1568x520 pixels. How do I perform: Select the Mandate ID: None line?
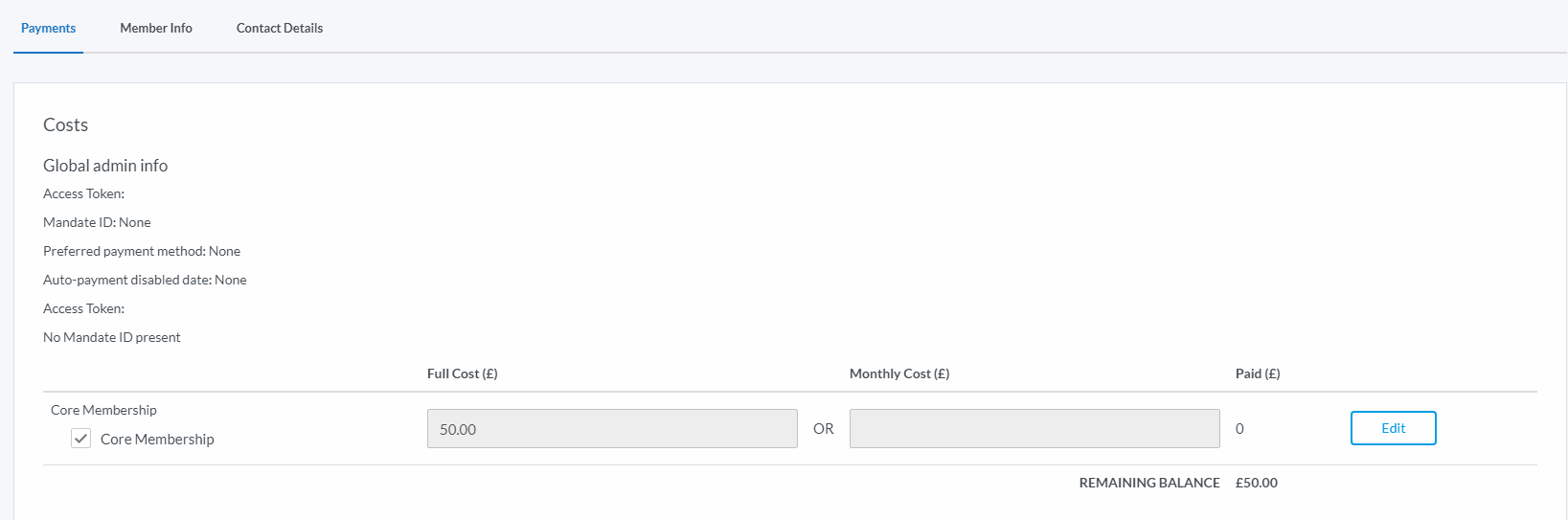click(x=97, y=222)
